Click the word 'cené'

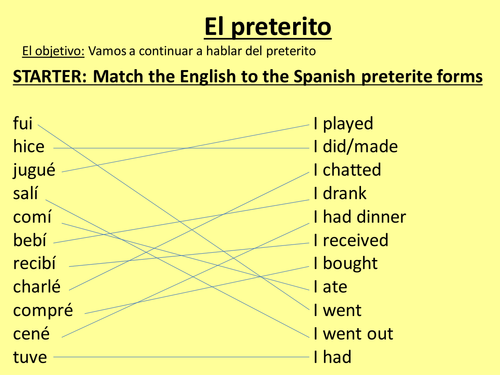click(x=31, y=334)
